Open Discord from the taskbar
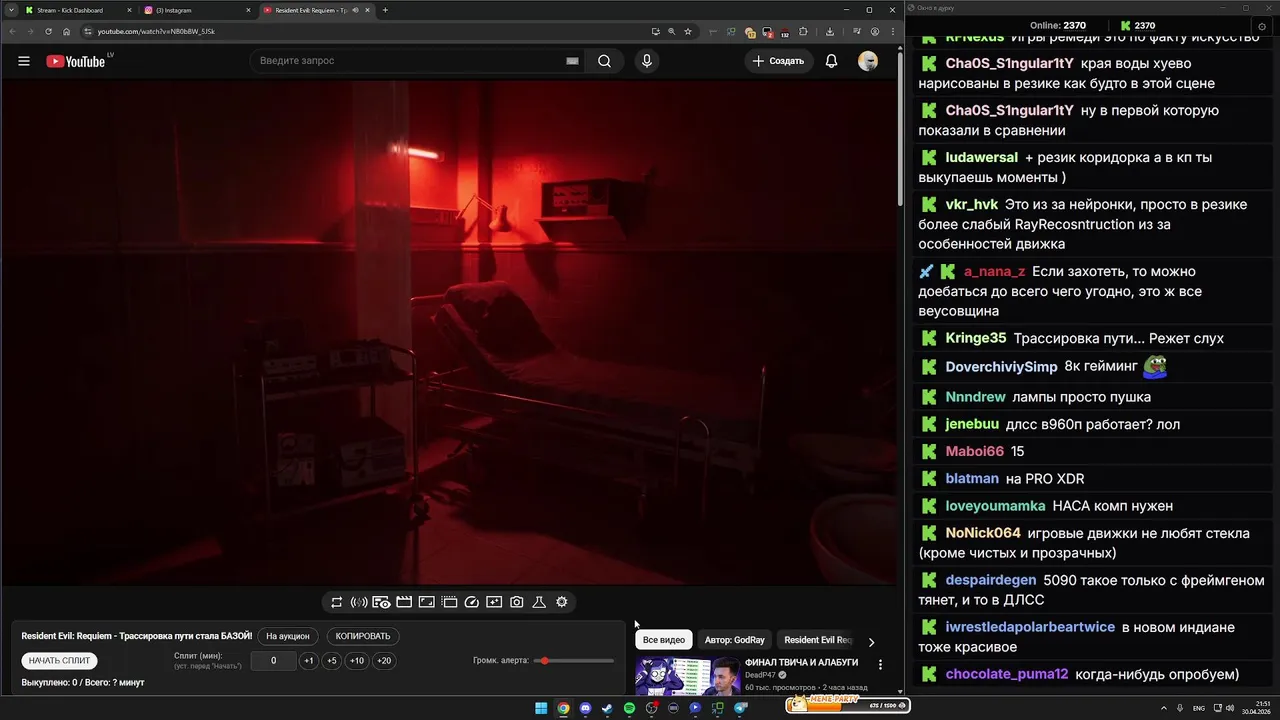The width and height of the screenshot is (1280, 720). pyautogui.click(x=585, y=708)
